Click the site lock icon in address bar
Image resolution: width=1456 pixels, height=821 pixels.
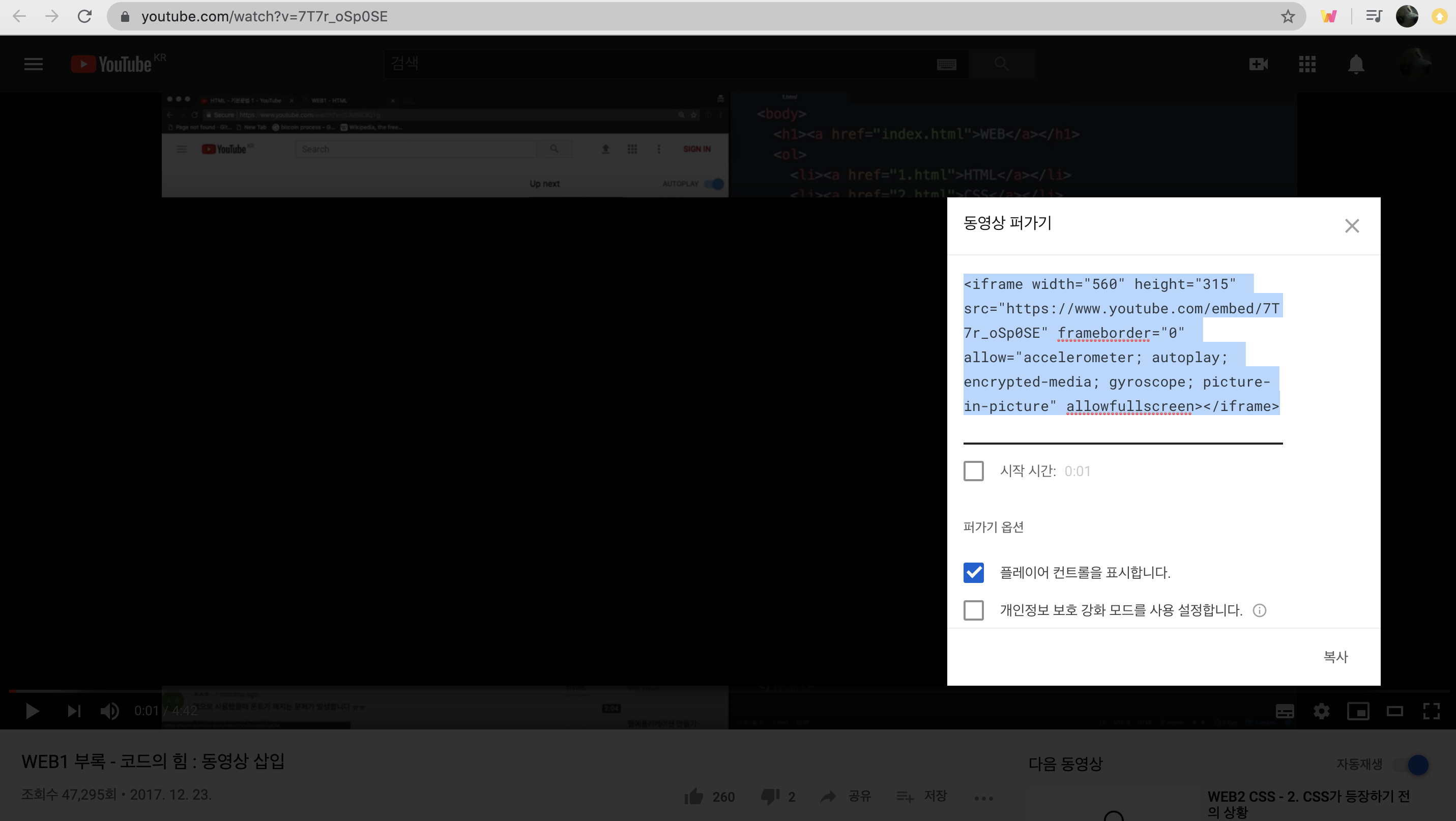pyautogui.click(x=126, y=16)
